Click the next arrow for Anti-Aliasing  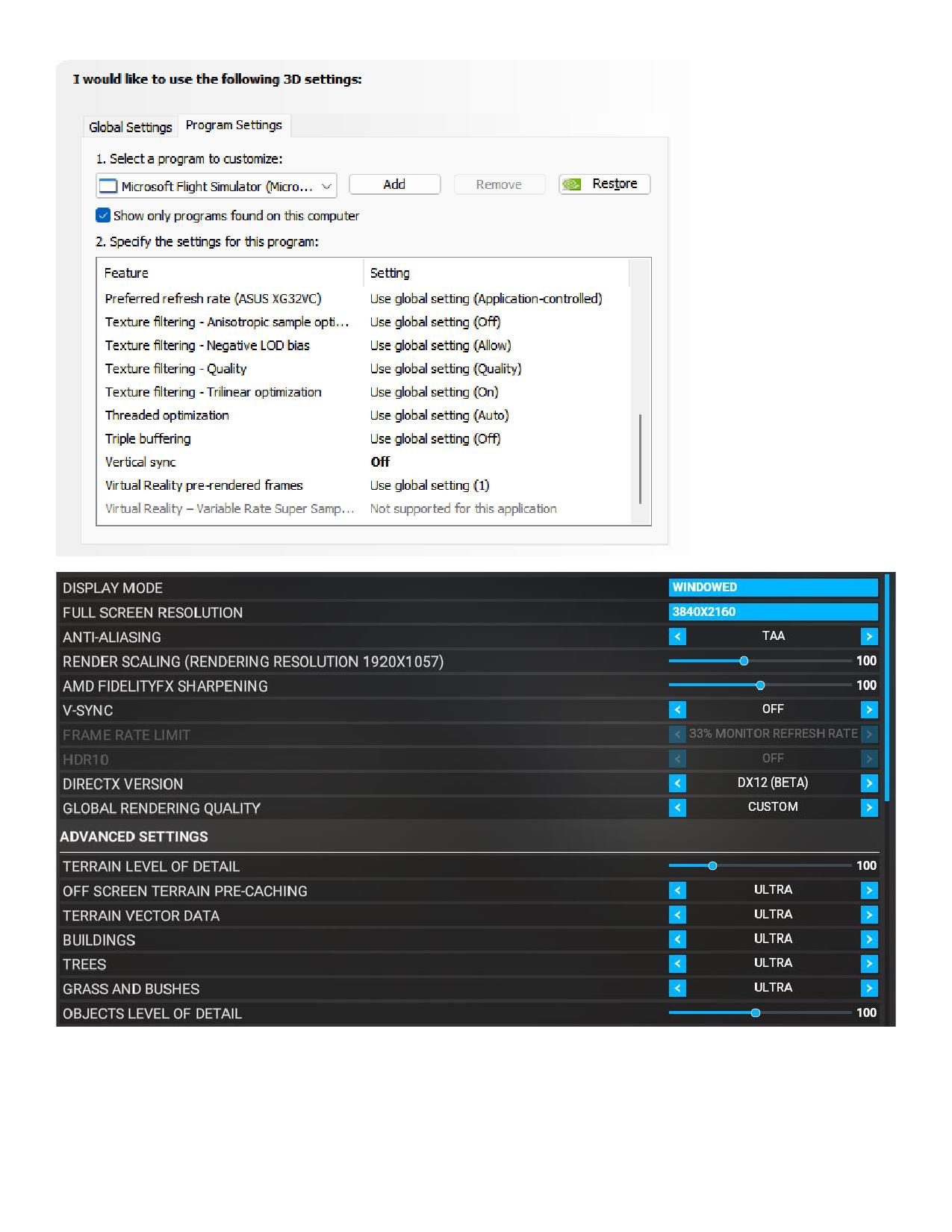(869, 636)
